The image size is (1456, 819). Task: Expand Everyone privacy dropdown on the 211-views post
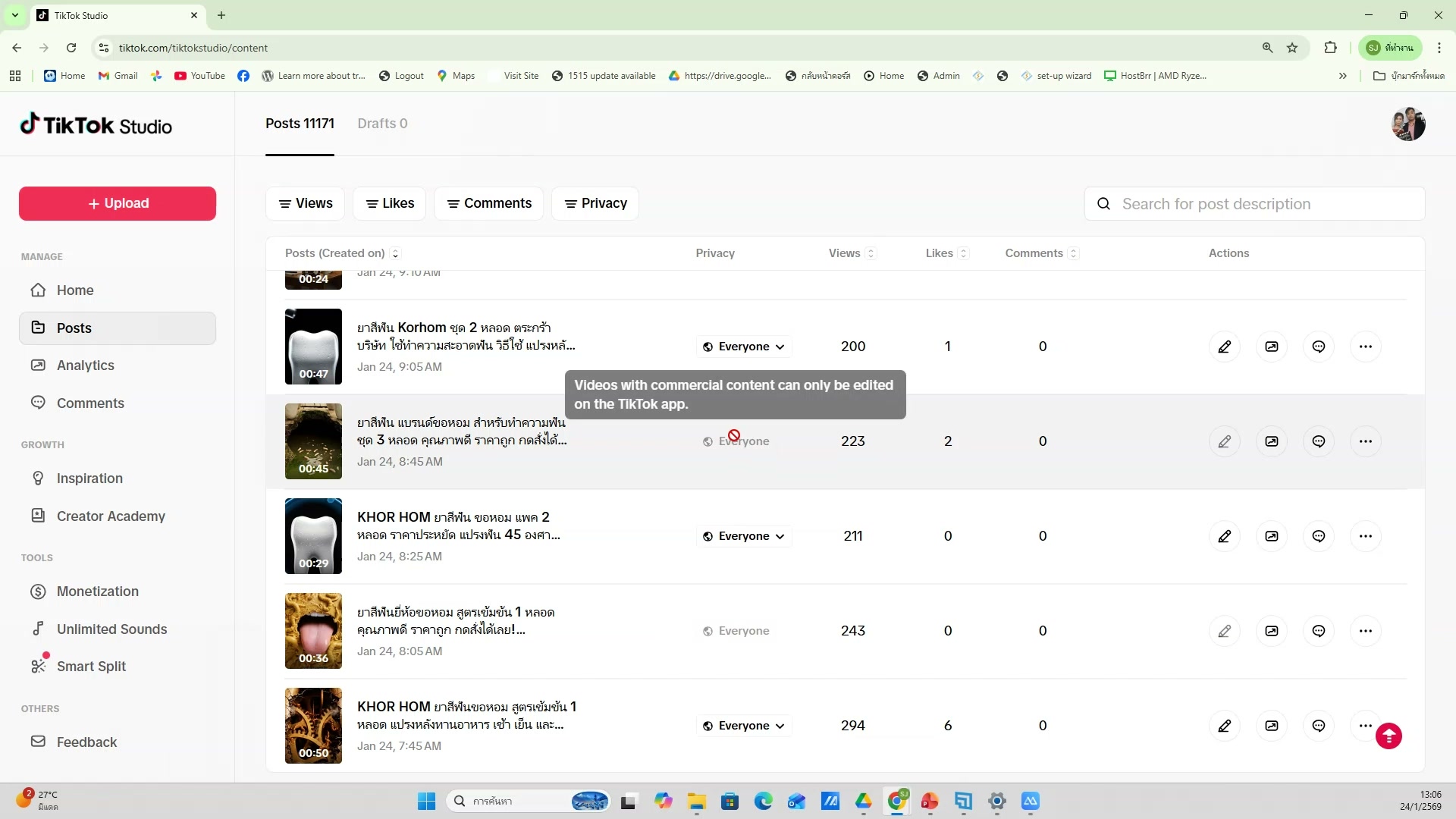click(744, 536)
